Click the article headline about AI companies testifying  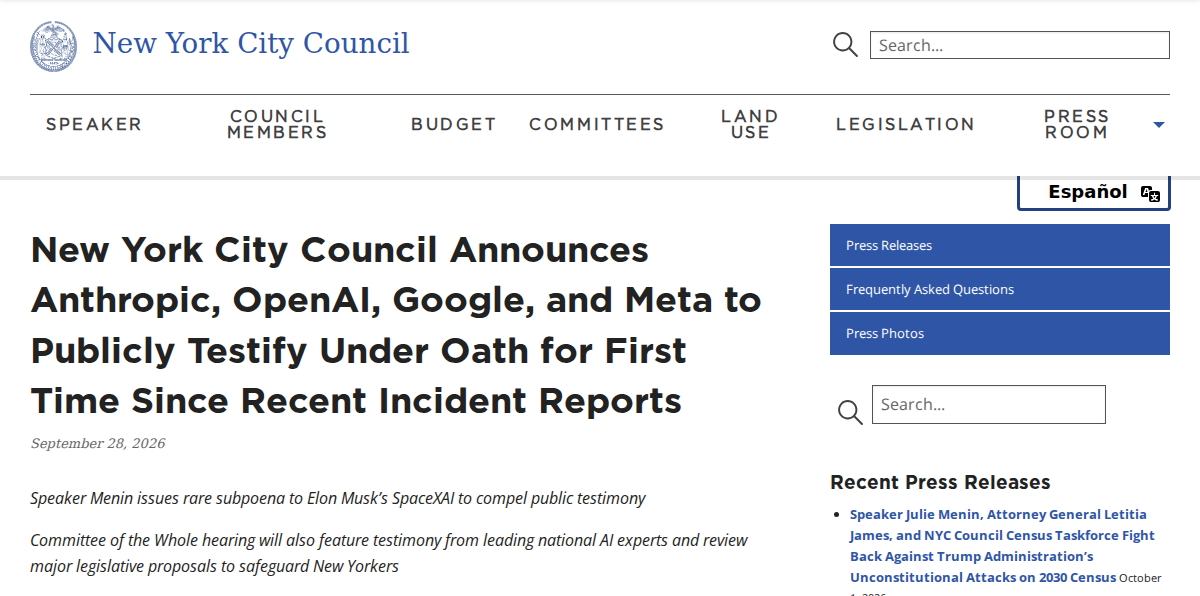tap(396, 325)
